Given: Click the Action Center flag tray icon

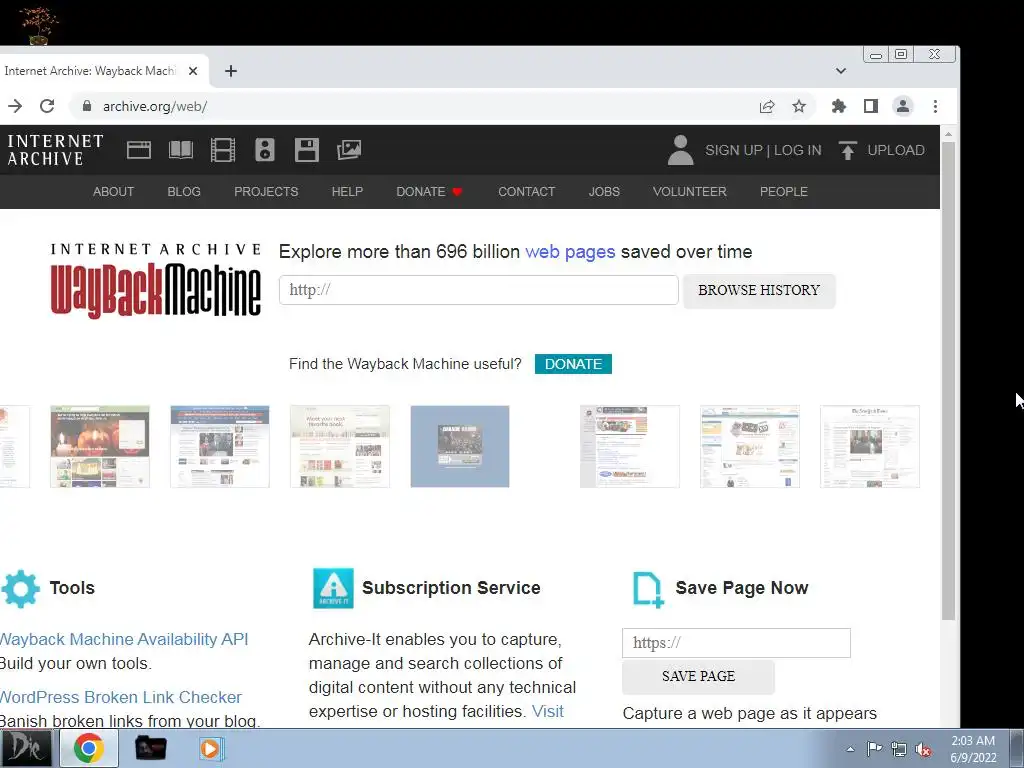Looking at the screenshot, I should (x=874, y=749).
